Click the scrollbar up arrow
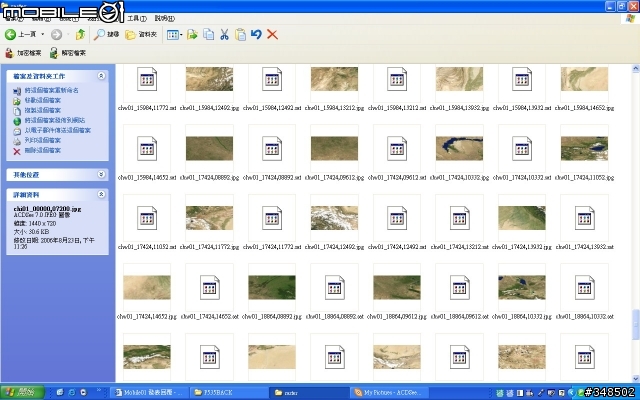This screenshot has height=400, width=640. [x=636, y=69]
